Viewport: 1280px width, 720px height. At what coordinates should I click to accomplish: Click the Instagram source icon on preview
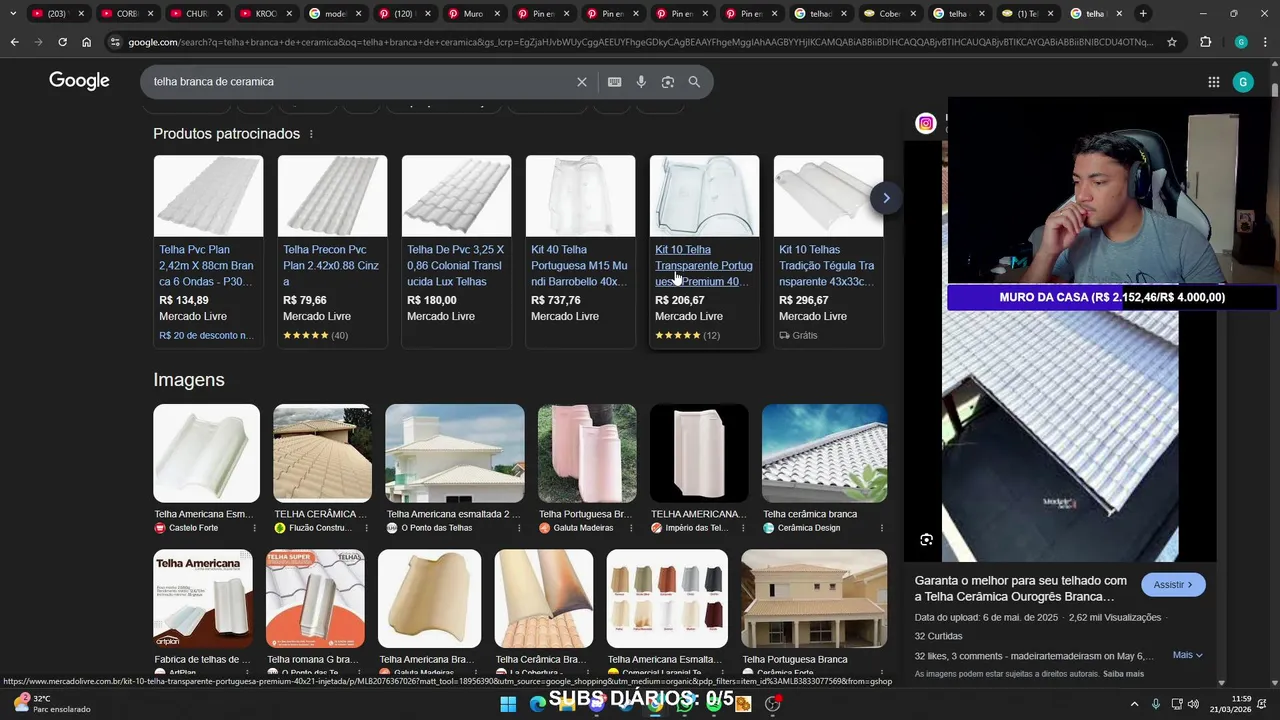click(x=926, y=124)
